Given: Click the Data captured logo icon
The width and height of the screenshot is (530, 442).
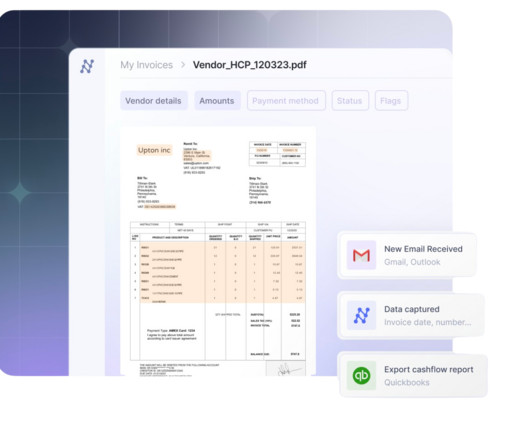Looking at the screenshot, I should click(361, 315).
